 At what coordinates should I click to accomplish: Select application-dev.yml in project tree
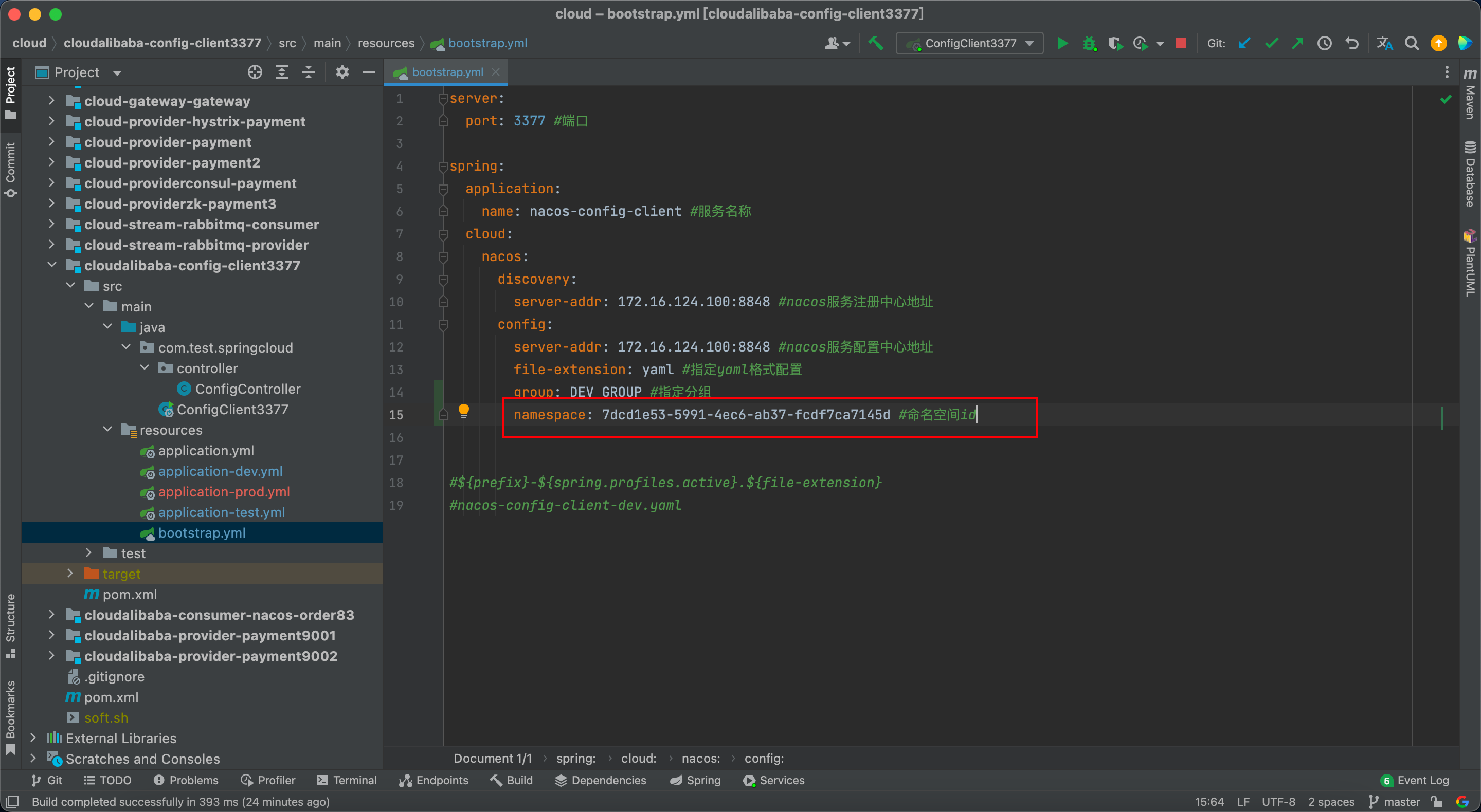[x=220, y=471]
